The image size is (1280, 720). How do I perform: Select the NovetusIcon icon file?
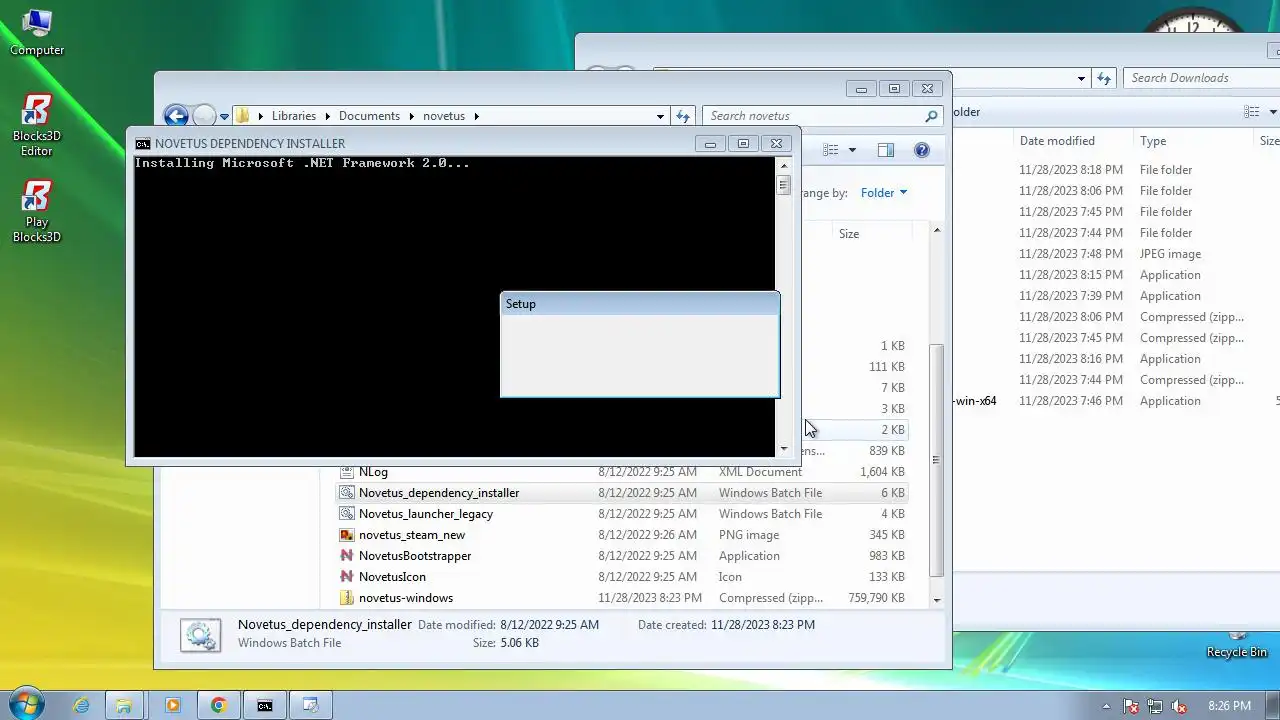[x=622, y=577]
